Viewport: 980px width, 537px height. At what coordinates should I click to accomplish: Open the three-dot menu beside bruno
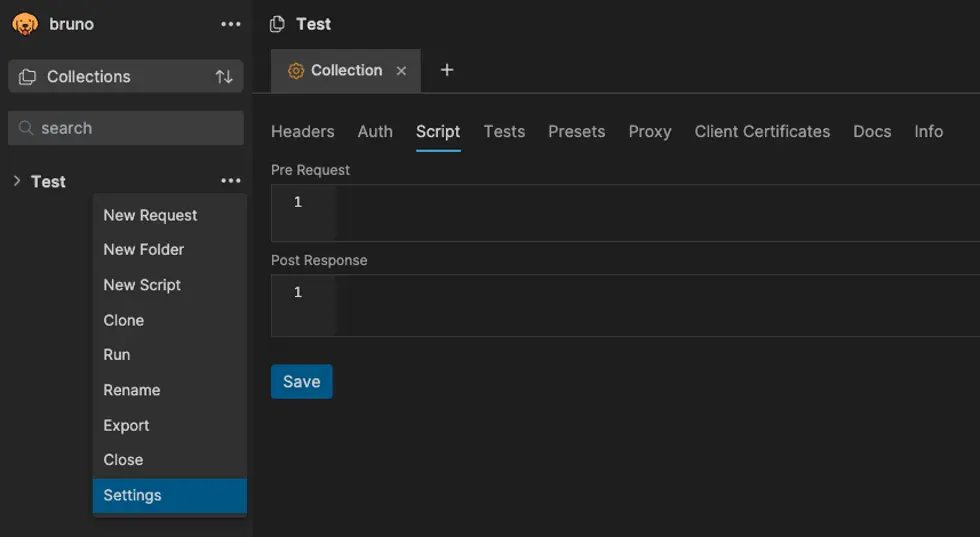[231, 24]
